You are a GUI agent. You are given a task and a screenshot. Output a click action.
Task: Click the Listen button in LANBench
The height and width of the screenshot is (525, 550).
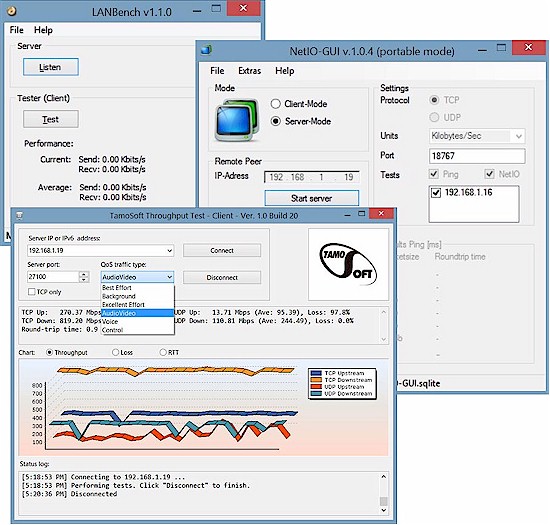pos(51,67)
